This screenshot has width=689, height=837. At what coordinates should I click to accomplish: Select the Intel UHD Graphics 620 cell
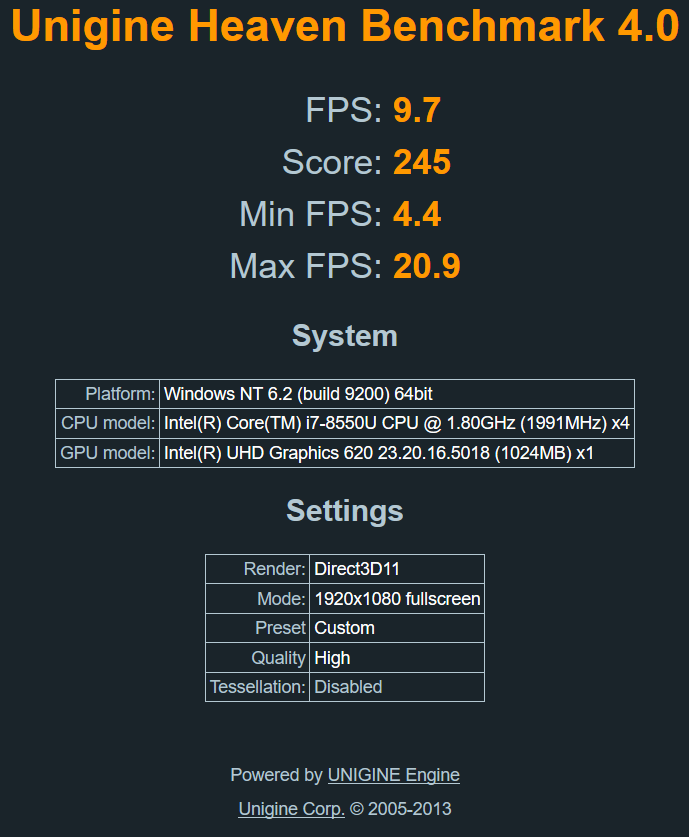click(379, 453)
